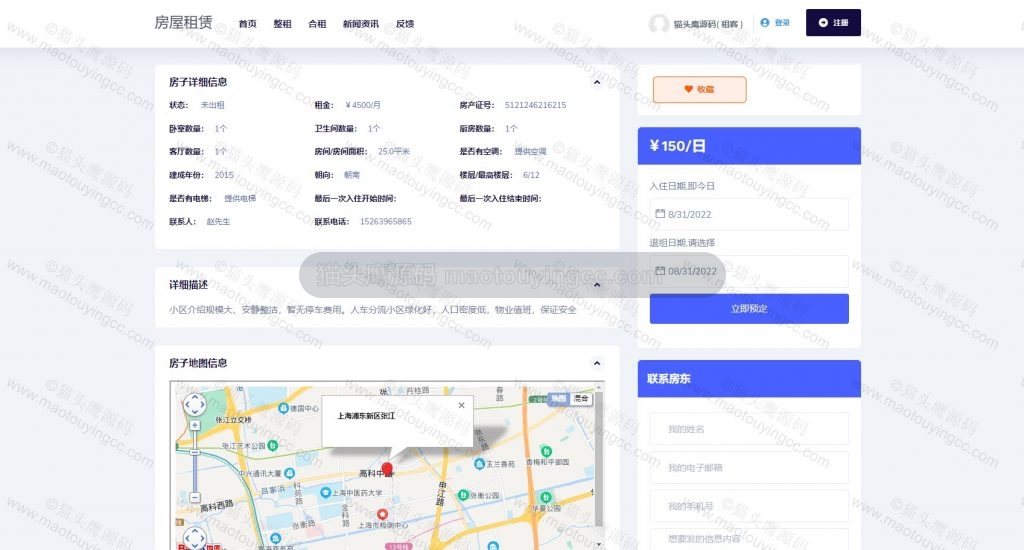Click the 我的姓名 name input
Viewport: 1024px width, 550px height.
[x=749, y=429]
